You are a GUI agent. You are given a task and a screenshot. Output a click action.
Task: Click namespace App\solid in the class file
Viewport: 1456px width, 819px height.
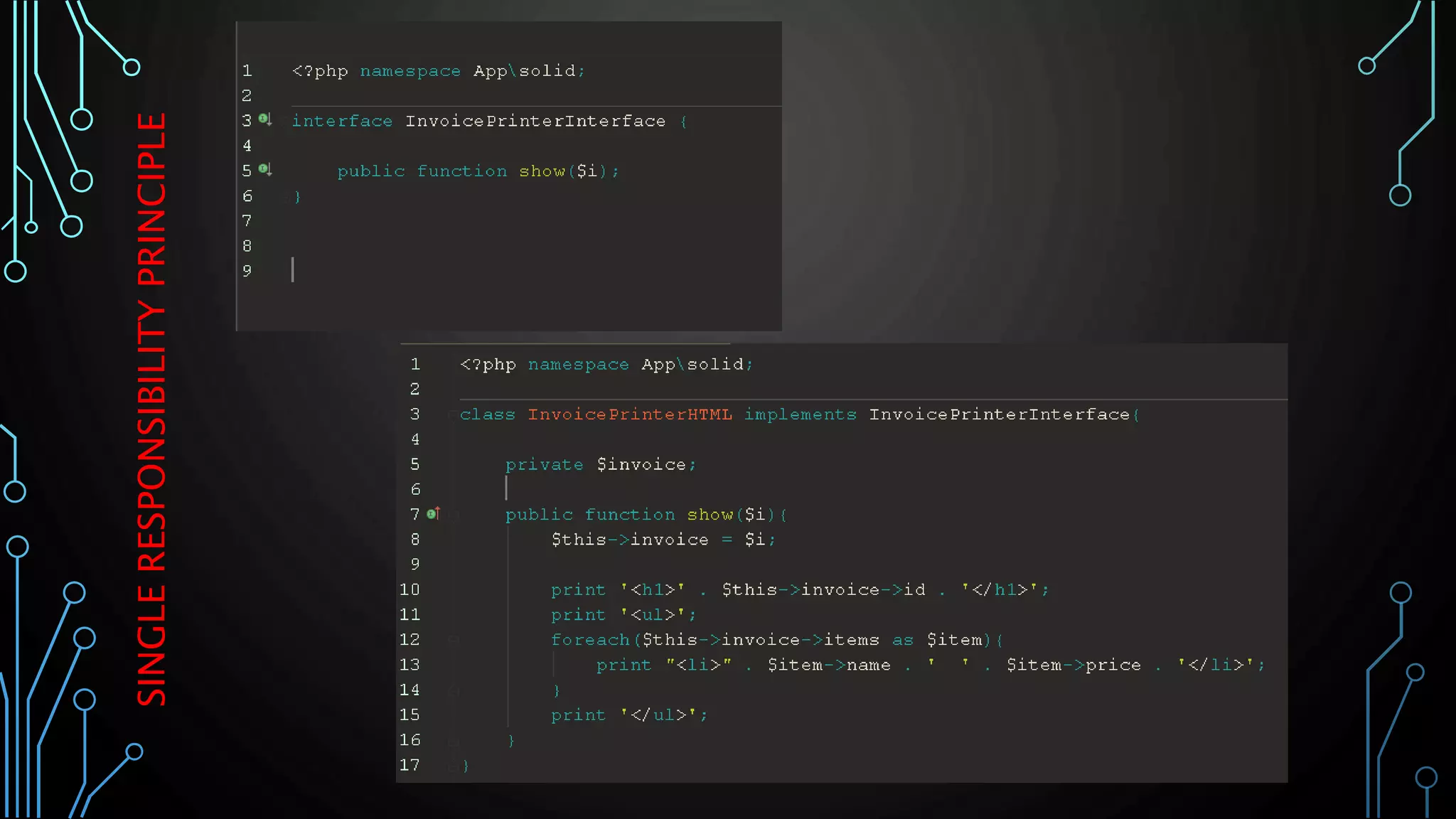pos(640,365)
